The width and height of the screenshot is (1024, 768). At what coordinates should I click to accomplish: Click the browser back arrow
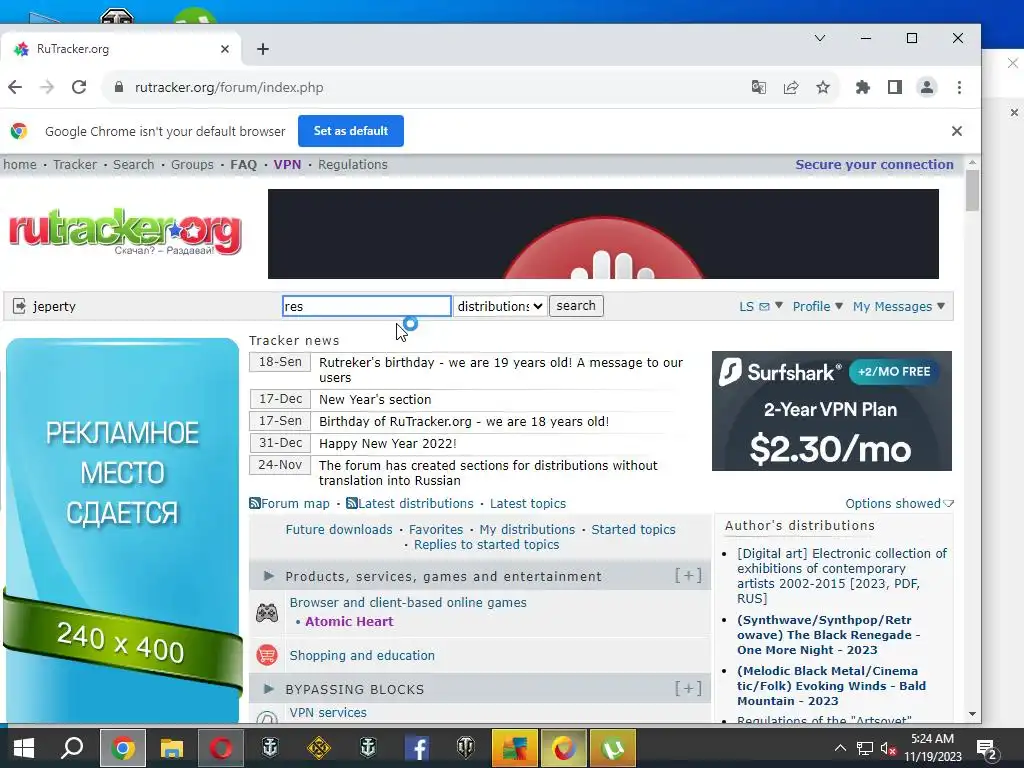tap(15, 87)
